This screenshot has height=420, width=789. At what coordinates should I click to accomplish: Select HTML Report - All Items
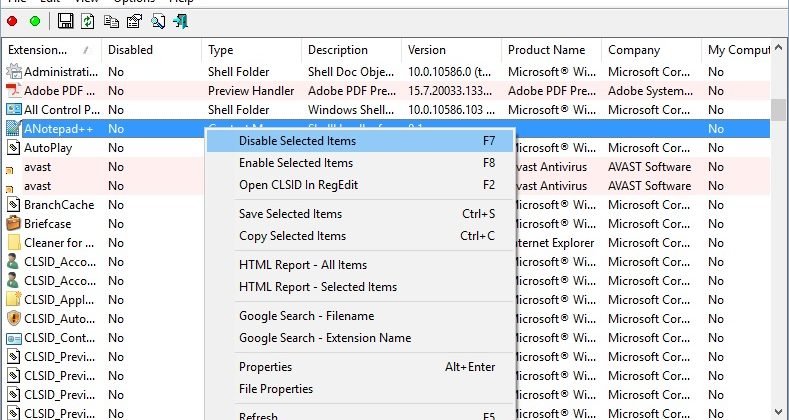coord(303,265)
